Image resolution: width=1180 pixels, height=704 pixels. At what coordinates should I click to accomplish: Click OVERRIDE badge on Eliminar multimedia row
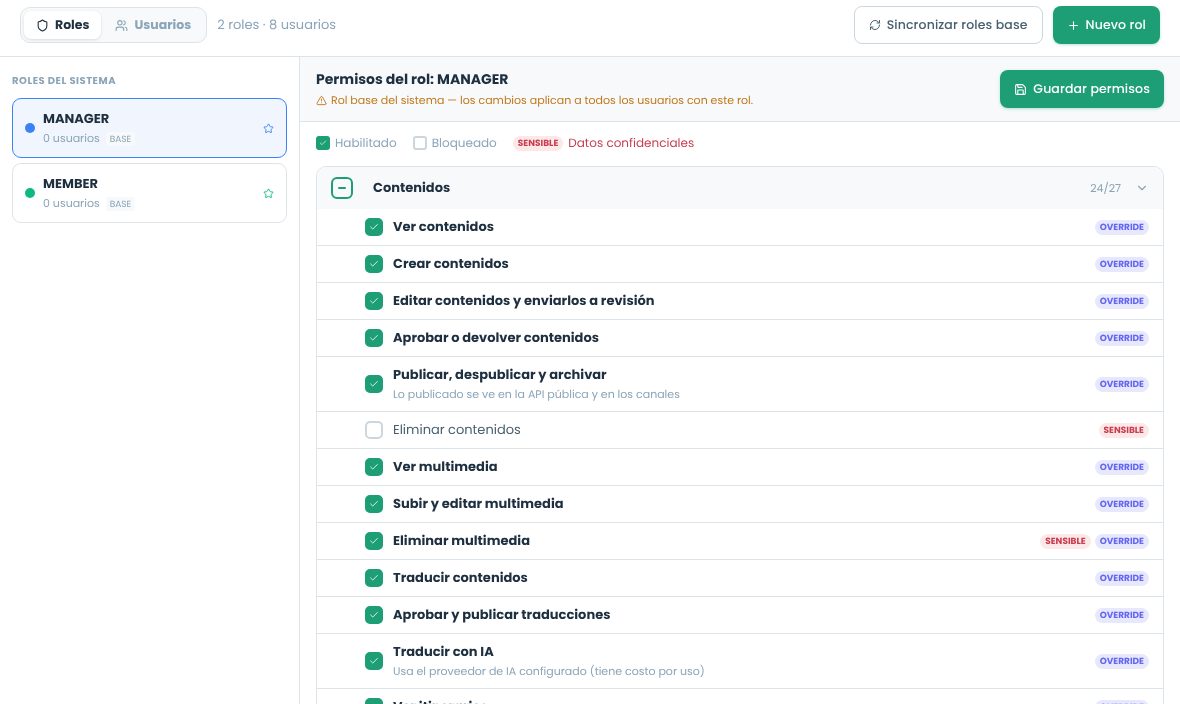1121,541
